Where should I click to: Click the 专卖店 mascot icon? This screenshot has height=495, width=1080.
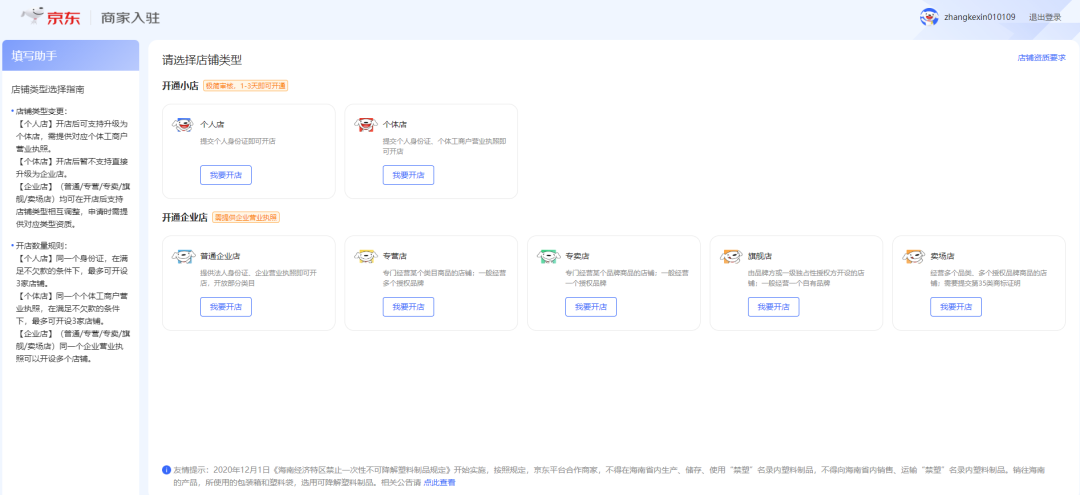(x=548, y=256)
